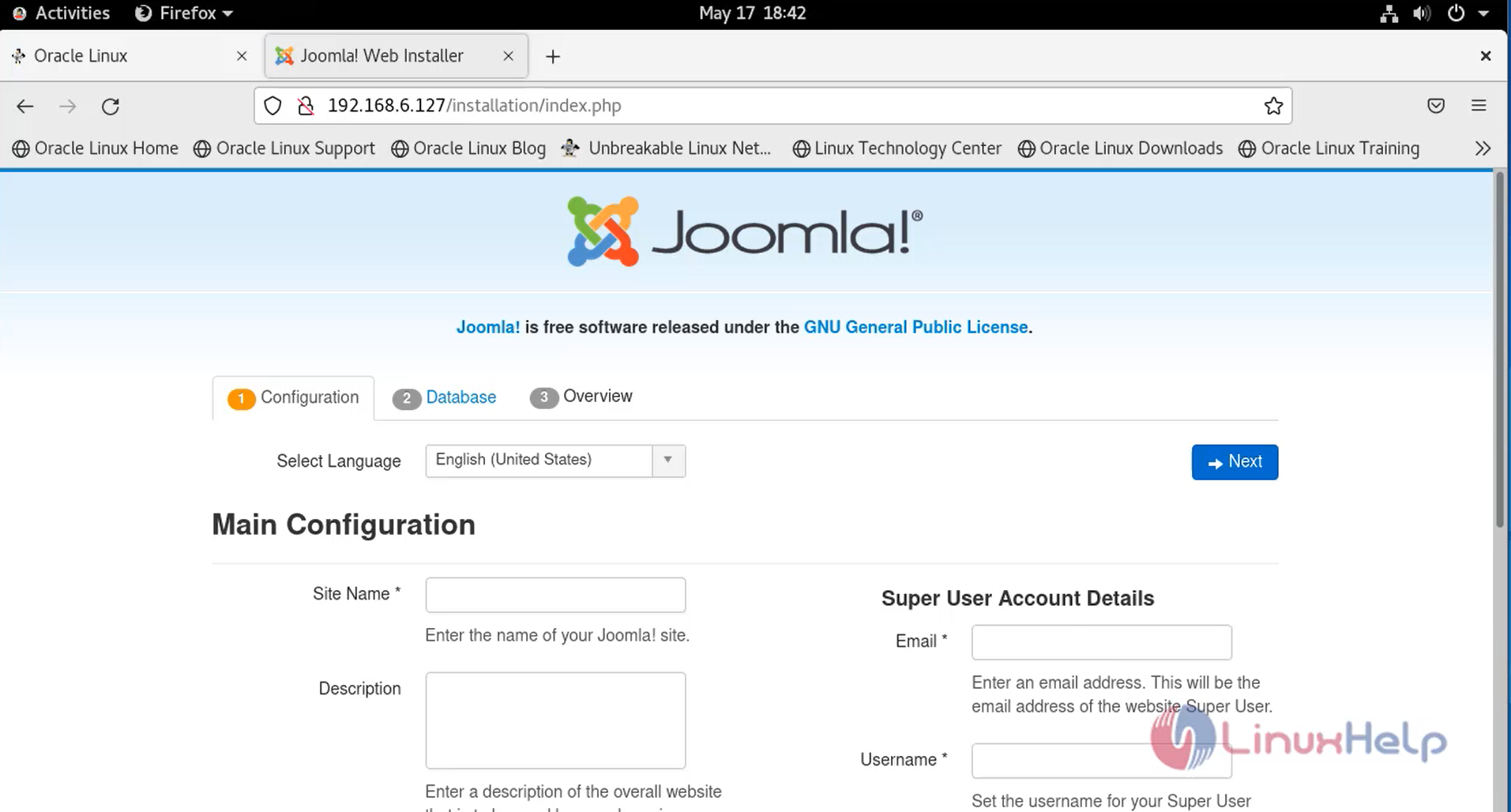The height and width of the screenshot is (812, 1511).
Task: Expand the system menu arrow in the top bar
Action: (x=1483, y=13)
